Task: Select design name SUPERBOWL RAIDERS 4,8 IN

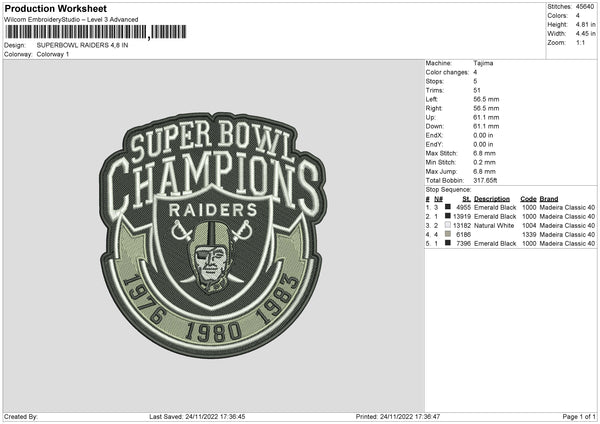Action: coord(82,45)
